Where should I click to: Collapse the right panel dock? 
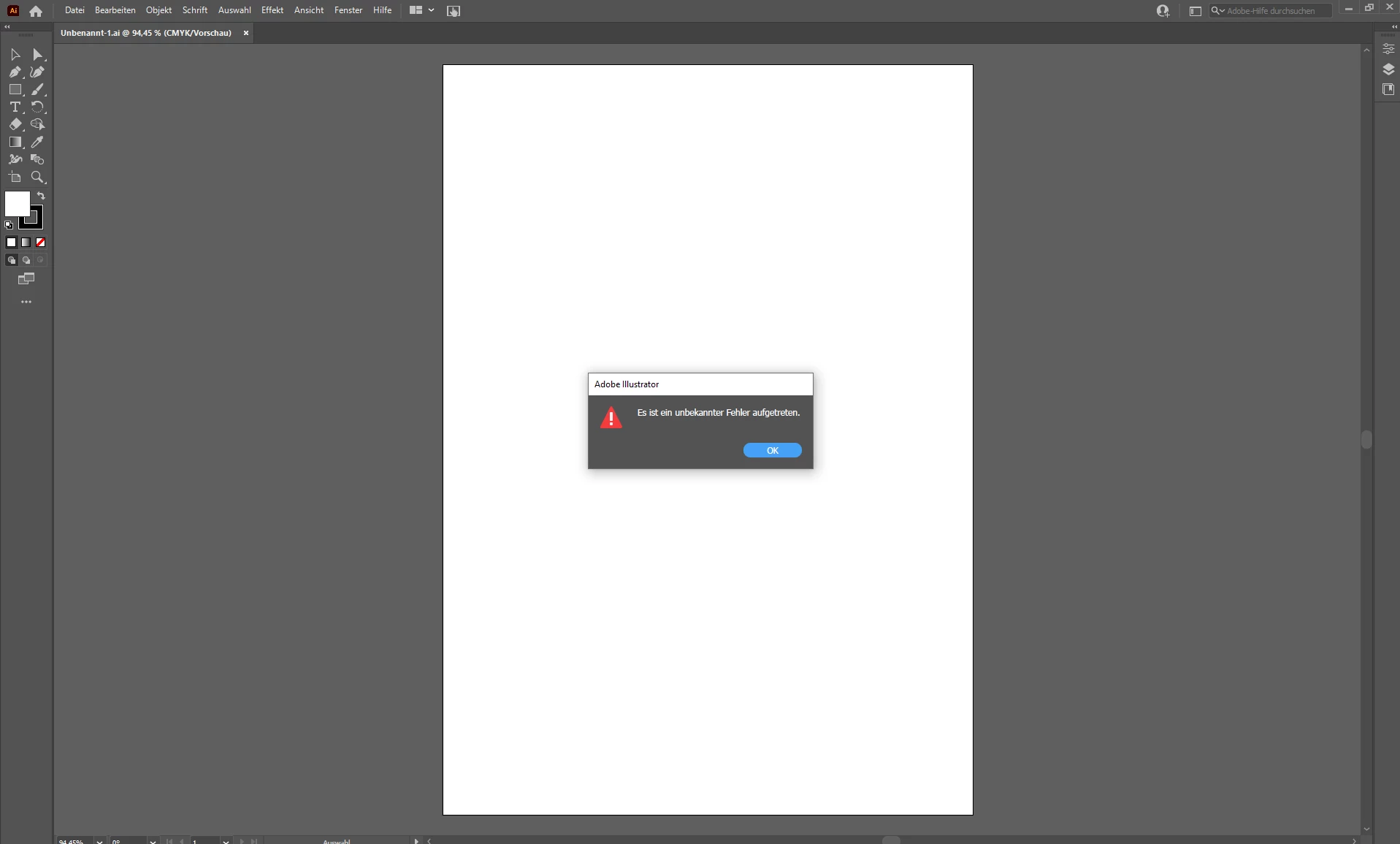(x=1394, y=27)
